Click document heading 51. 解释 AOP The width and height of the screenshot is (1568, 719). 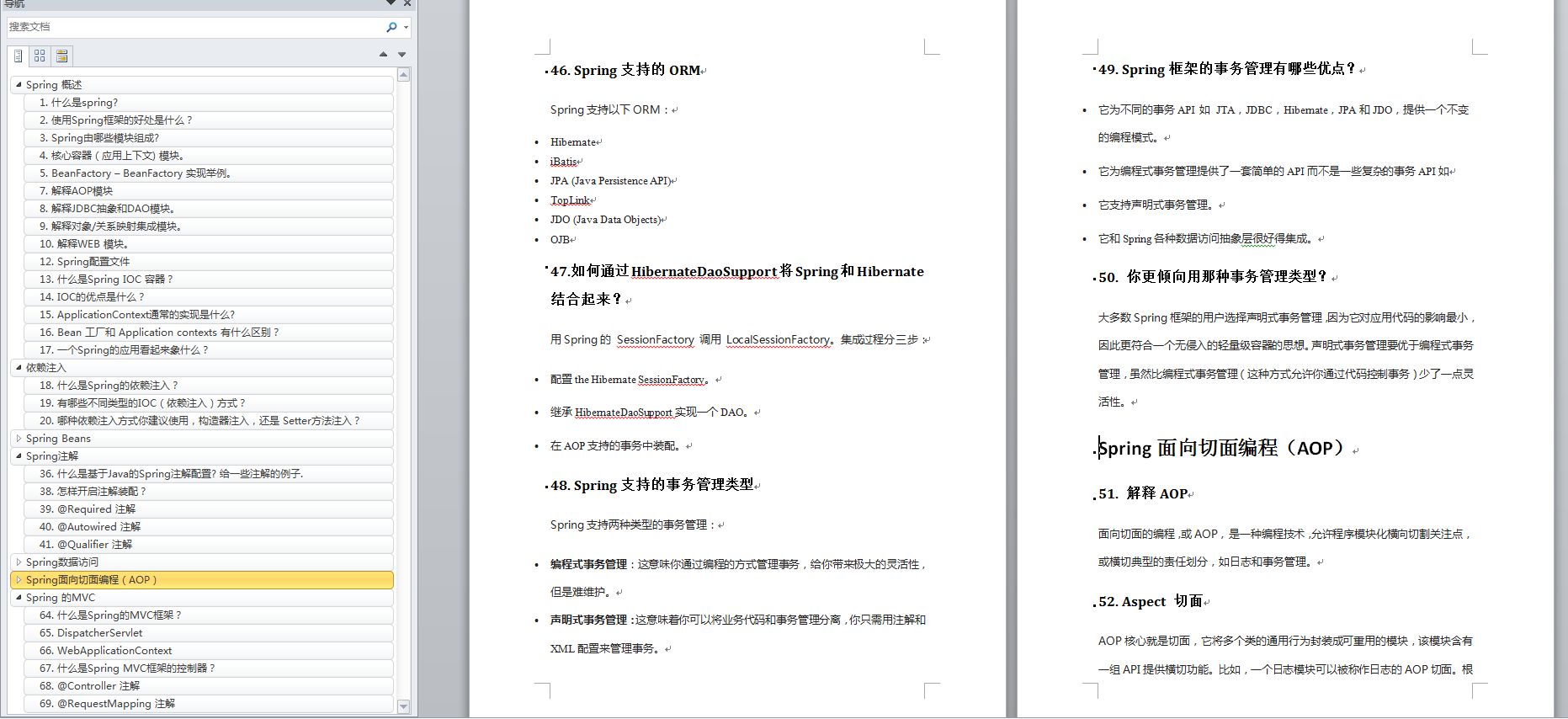pos(1143,494)
